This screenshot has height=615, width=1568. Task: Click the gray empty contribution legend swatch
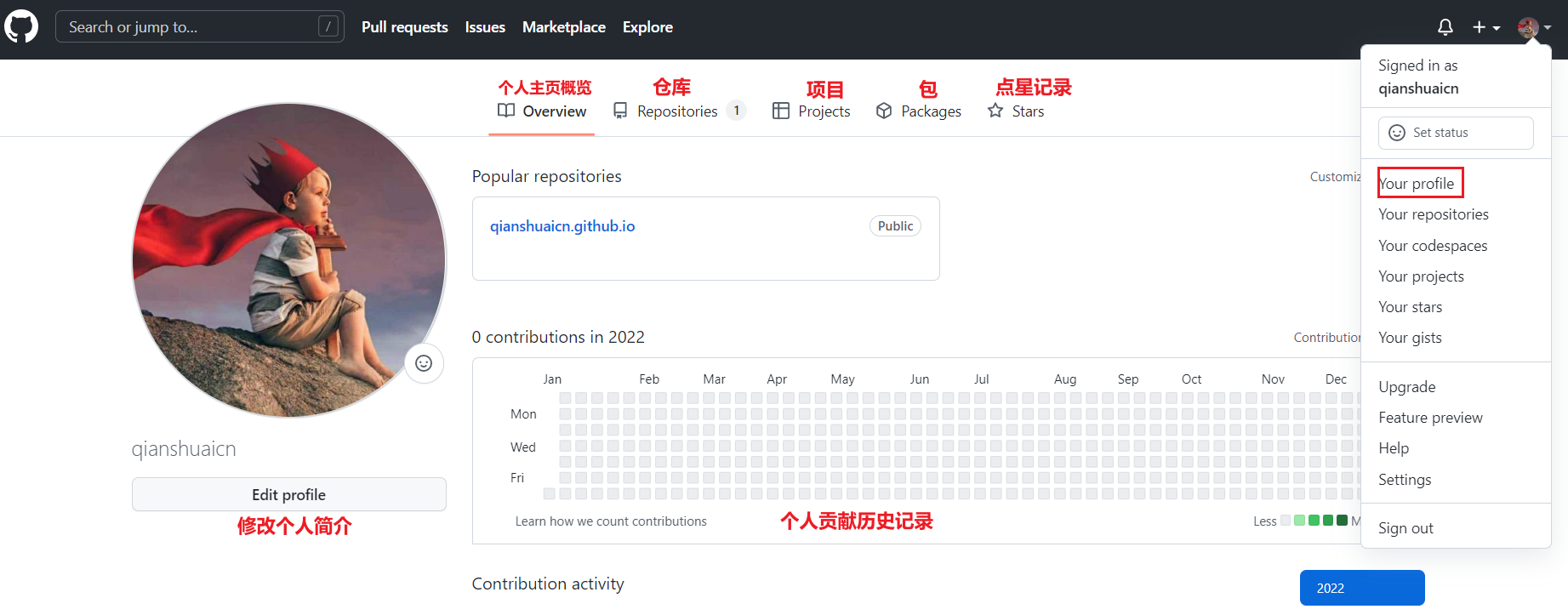tap(1286, 521)
